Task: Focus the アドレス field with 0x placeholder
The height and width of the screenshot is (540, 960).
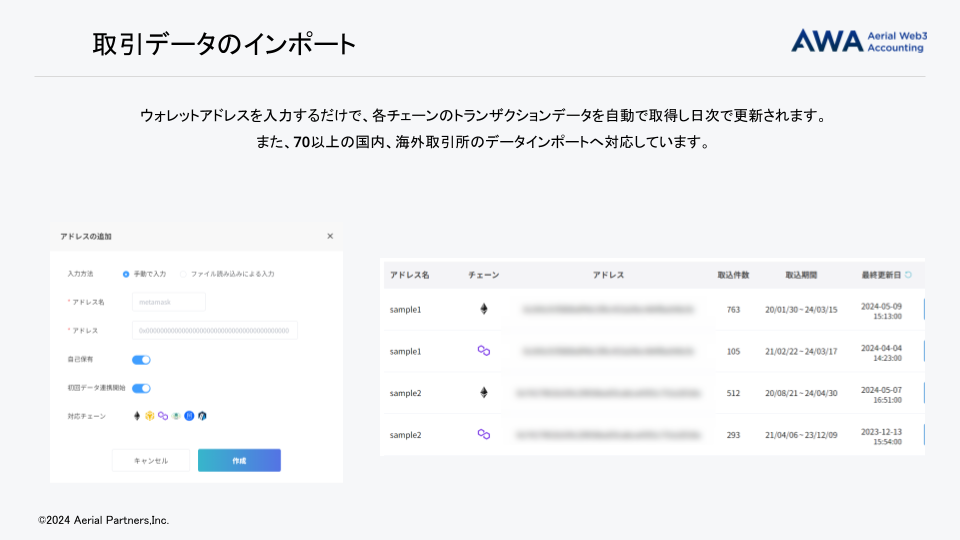Action: coord(214,330)
